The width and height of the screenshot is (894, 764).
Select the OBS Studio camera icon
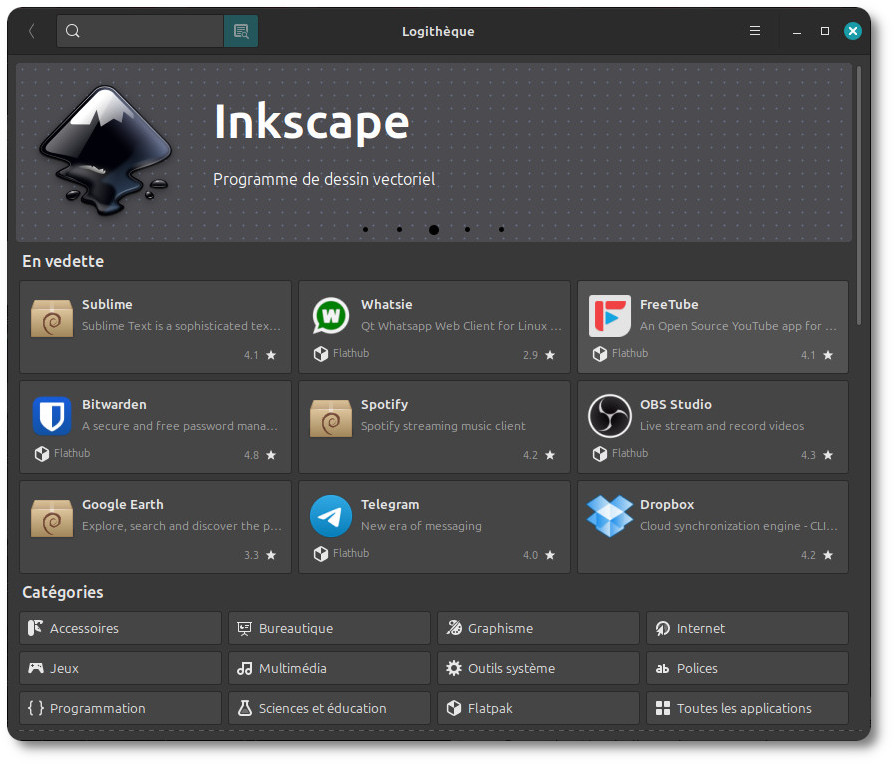610,416
